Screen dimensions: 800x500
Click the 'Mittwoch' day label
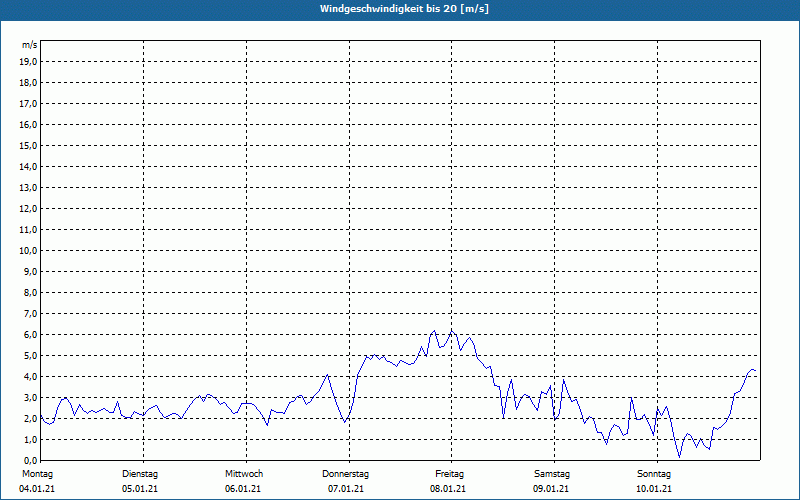click(x=244, y=474)
